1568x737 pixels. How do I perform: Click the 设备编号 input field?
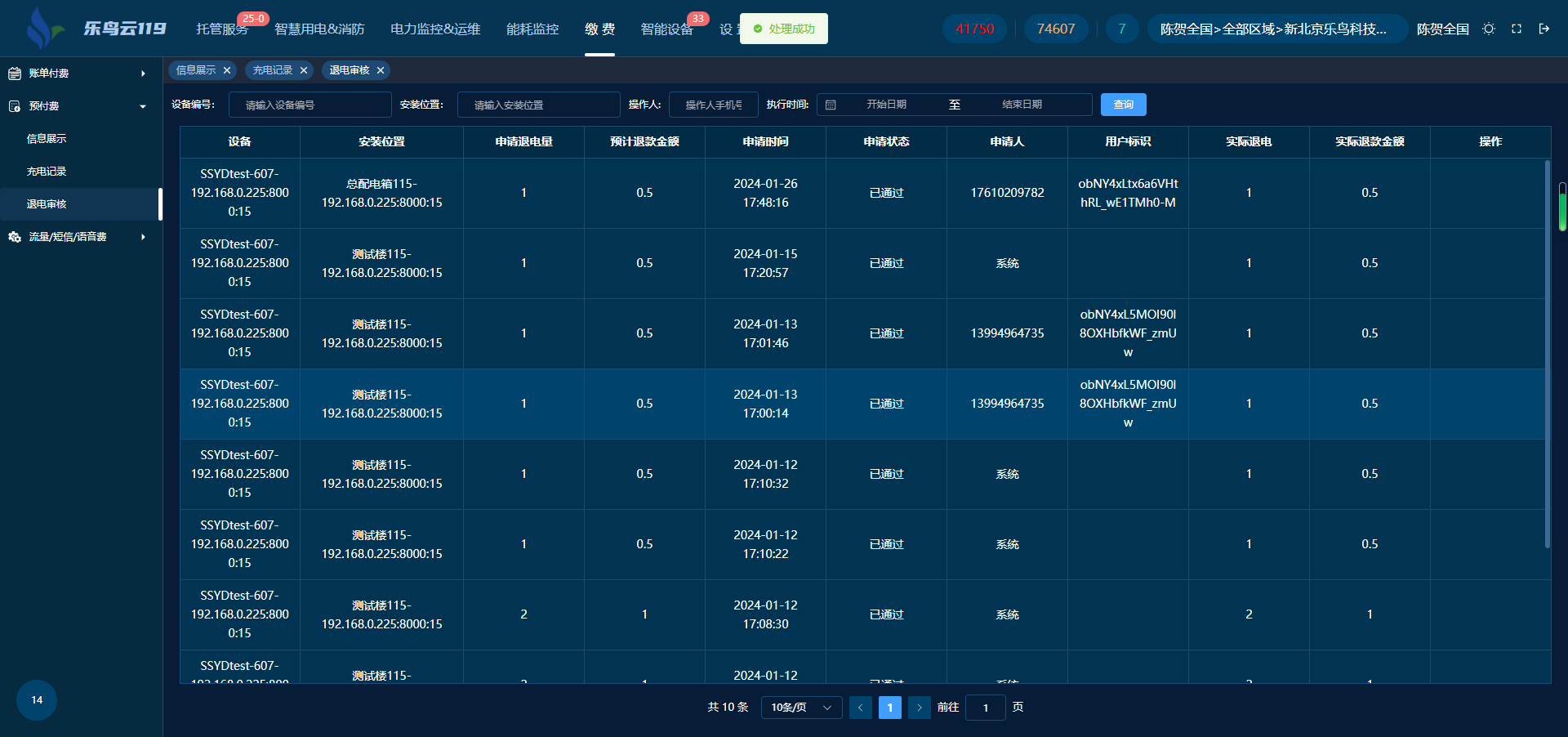coord(310,105)
